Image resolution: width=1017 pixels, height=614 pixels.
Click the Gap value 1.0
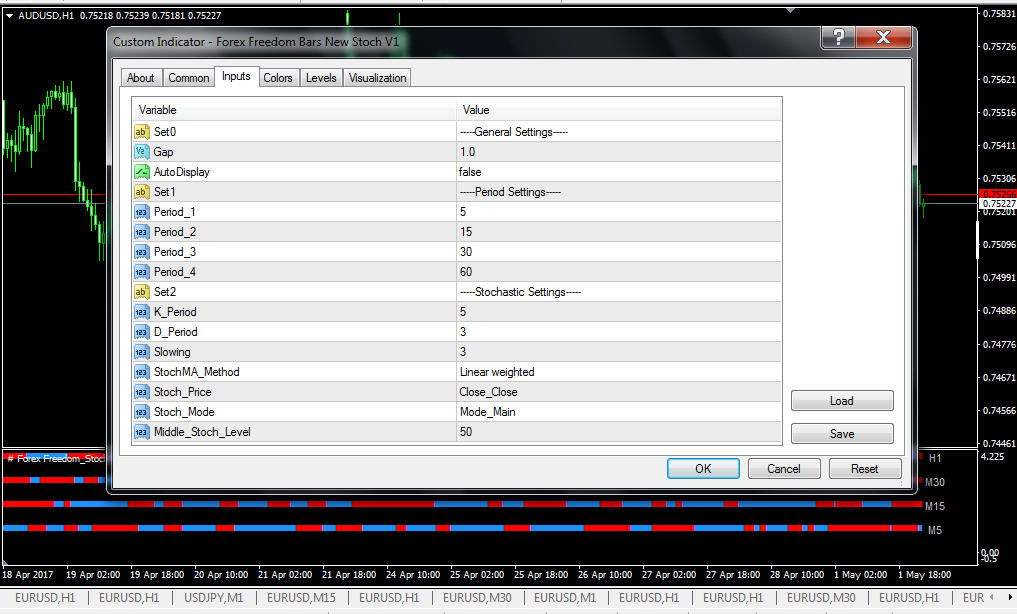pyautogui.click(x=467, y=152)
